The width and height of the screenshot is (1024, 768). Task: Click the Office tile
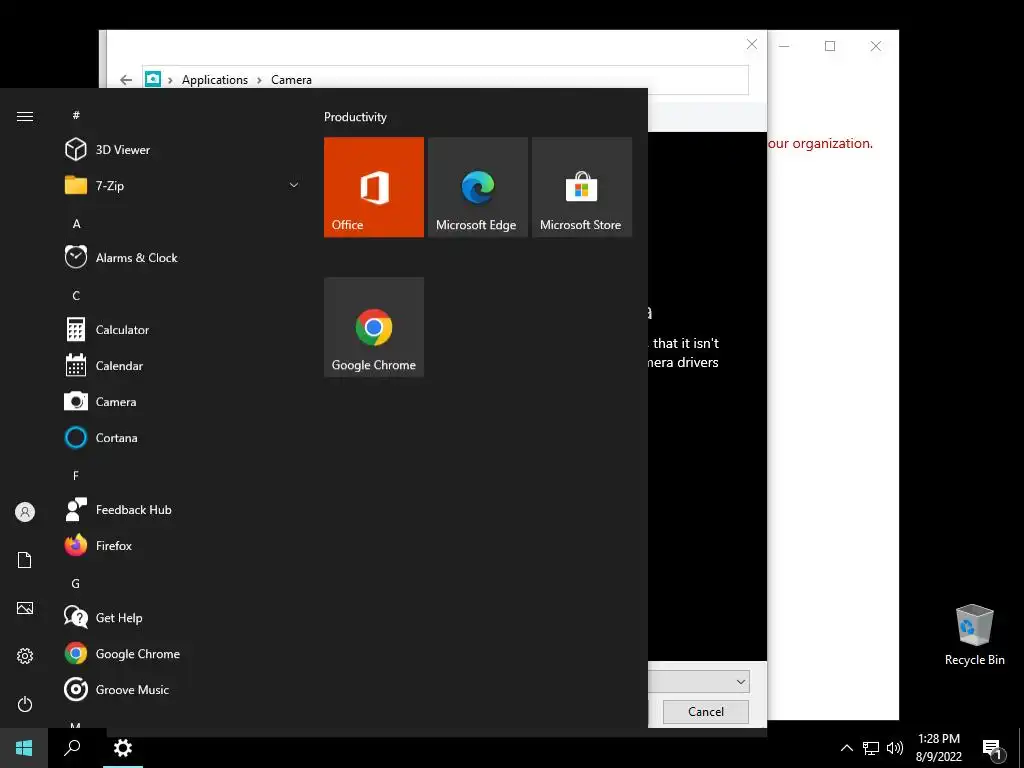pos(374,187)
